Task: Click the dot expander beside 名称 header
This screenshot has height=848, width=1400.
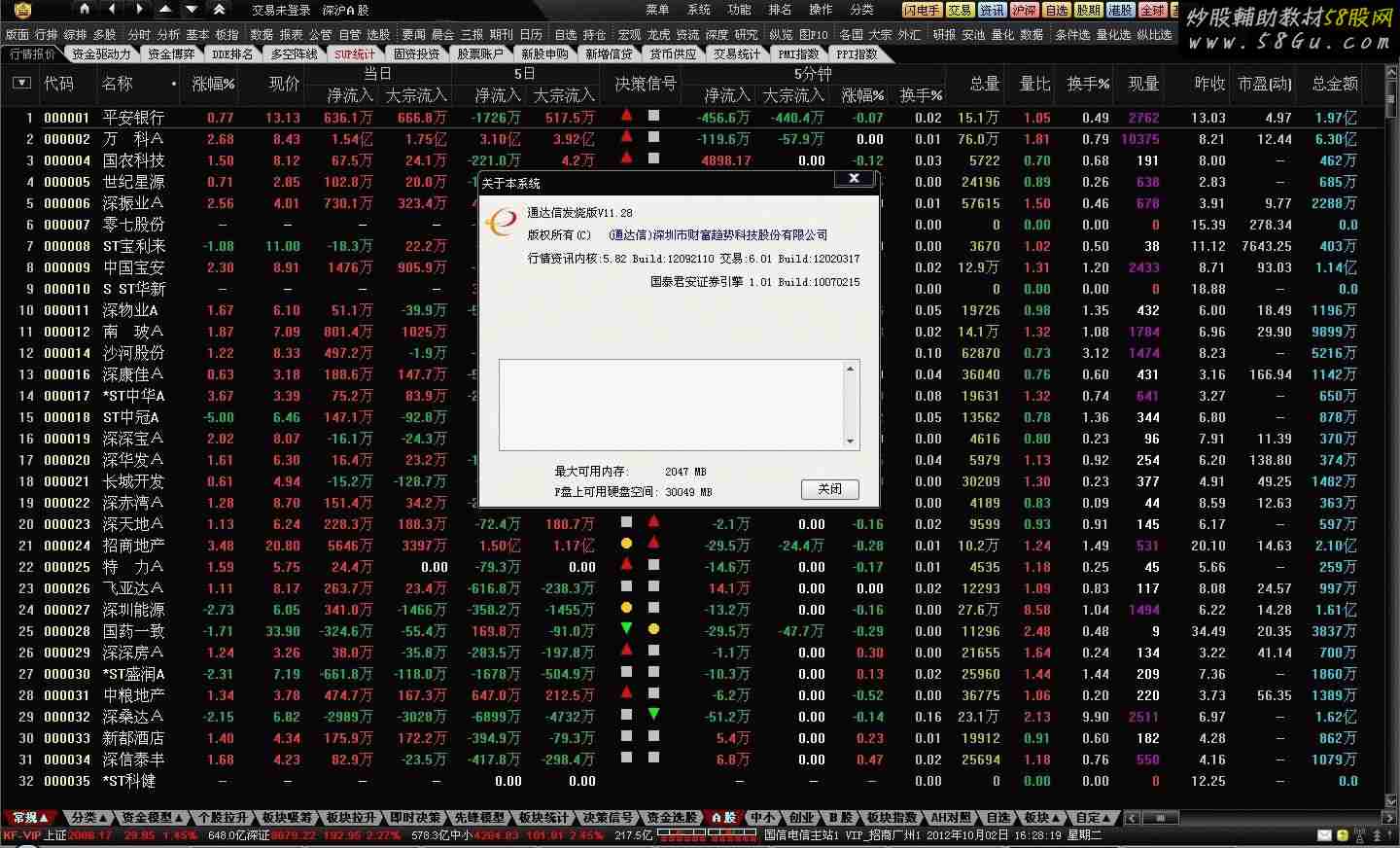Action: [174, 85]
